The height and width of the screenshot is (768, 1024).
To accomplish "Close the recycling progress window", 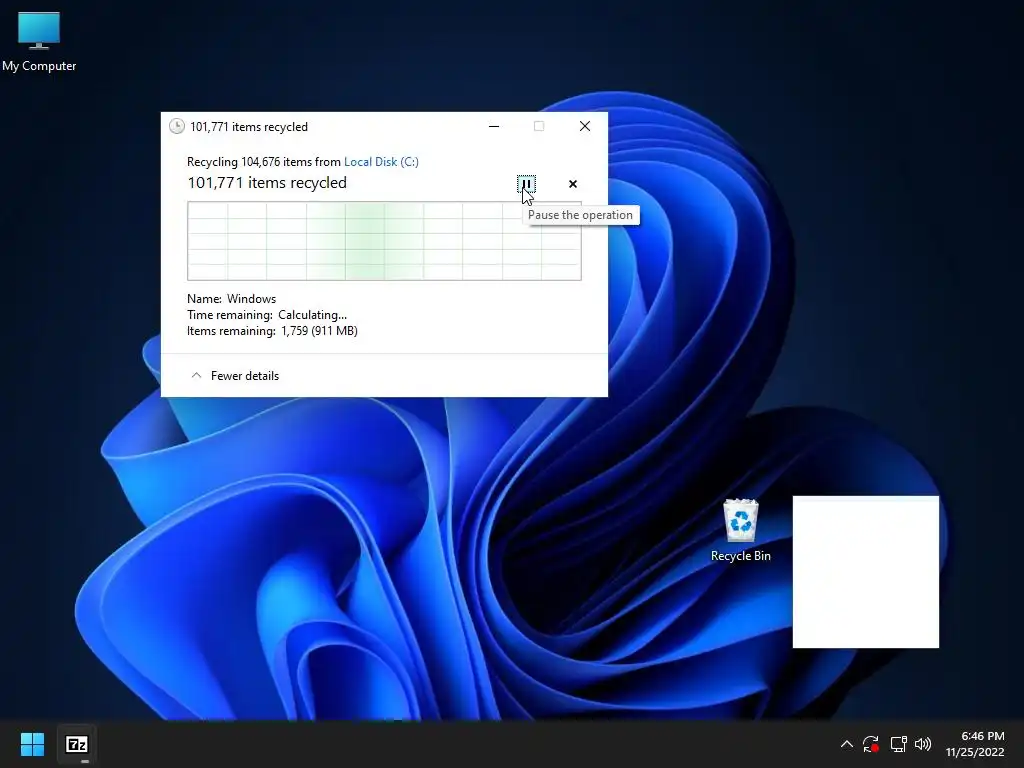I will tap(584, 126).
